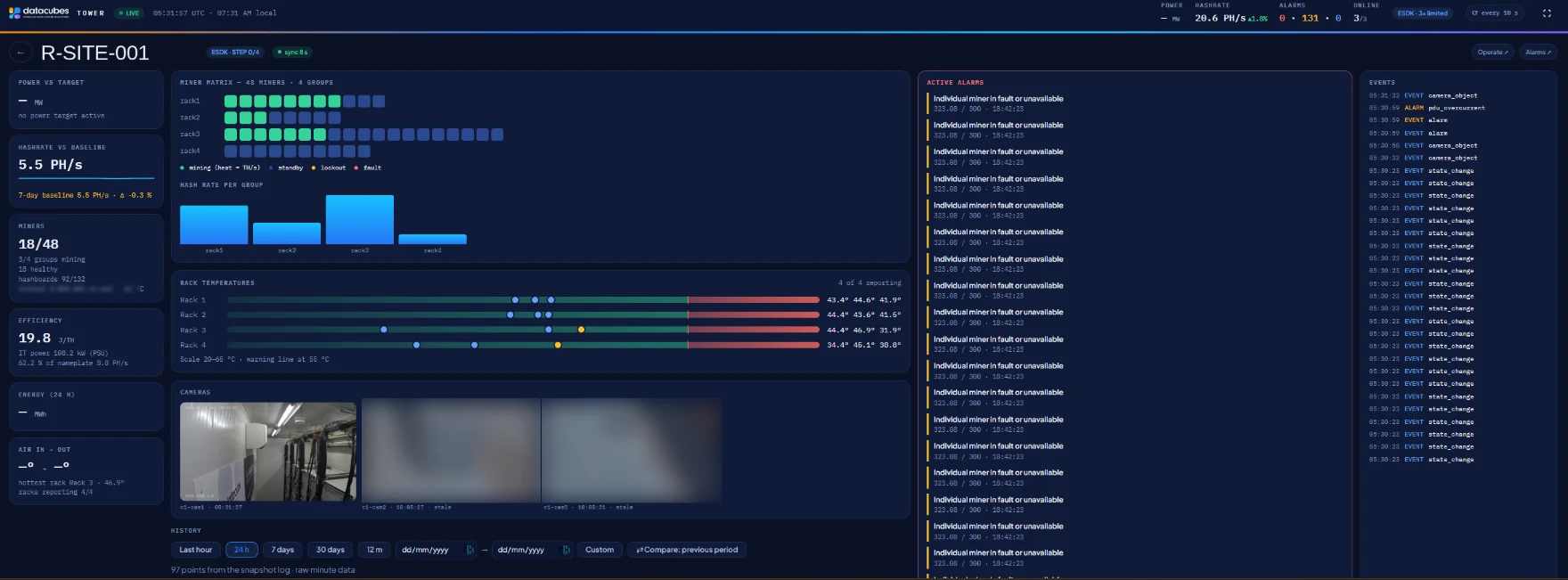The height and width of the screenshot is (580, 1568).
Task: Open calendar picker of start date field
Action: [470, 550]
